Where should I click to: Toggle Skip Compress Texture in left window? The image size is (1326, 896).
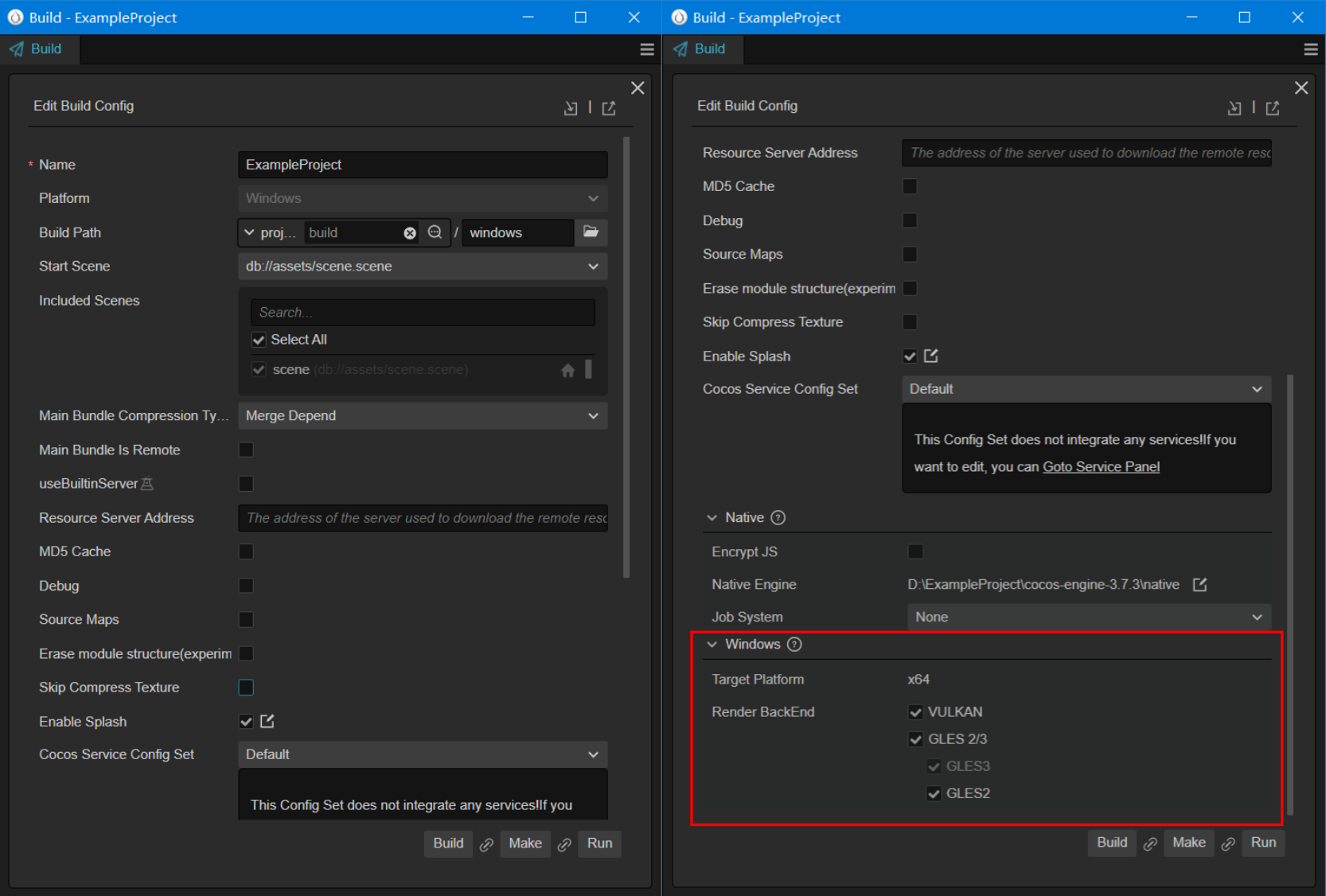pyautogui.click(x=246, y=688)
